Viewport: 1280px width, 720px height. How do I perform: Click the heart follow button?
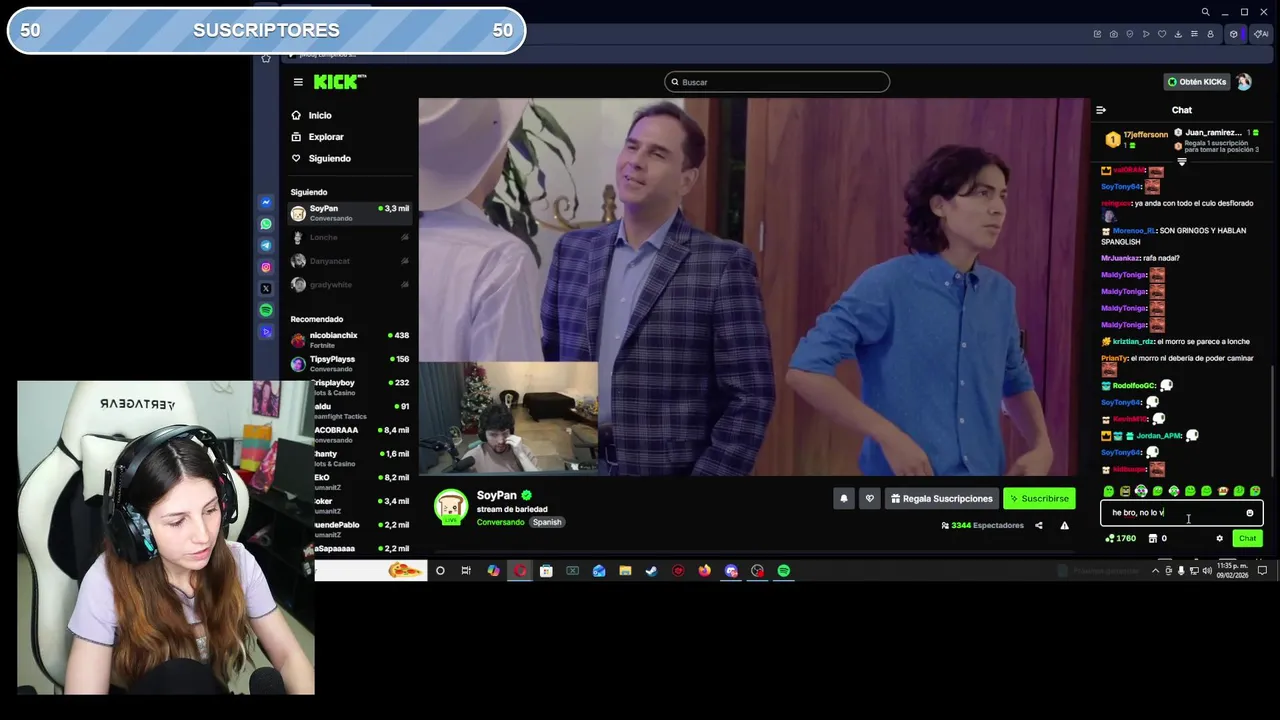coord(869,498)
